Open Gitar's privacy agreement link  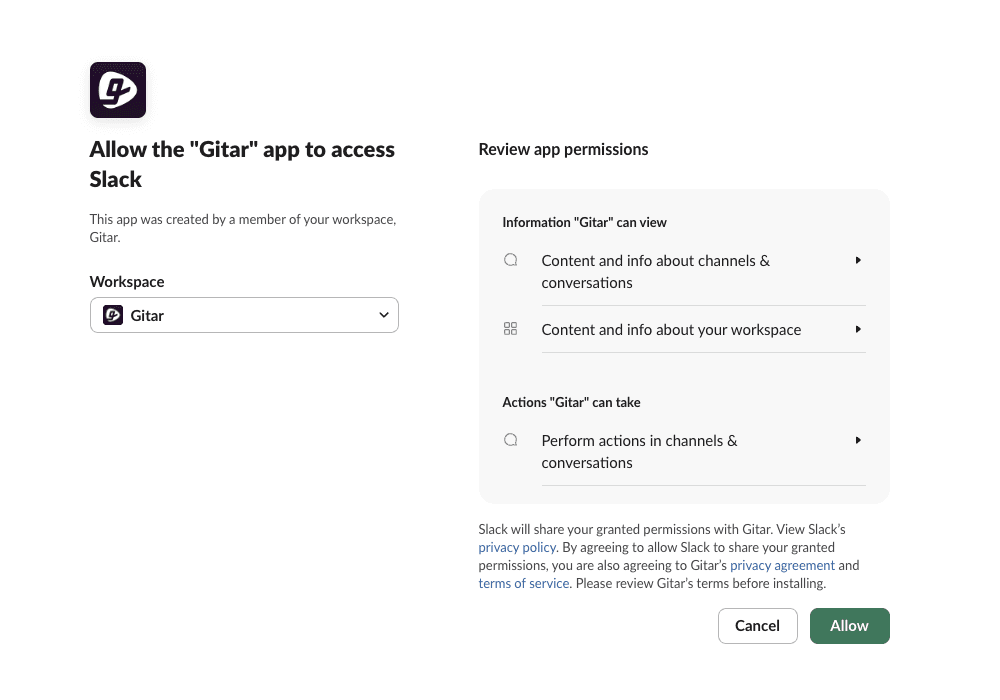click(x=782, y=565)
